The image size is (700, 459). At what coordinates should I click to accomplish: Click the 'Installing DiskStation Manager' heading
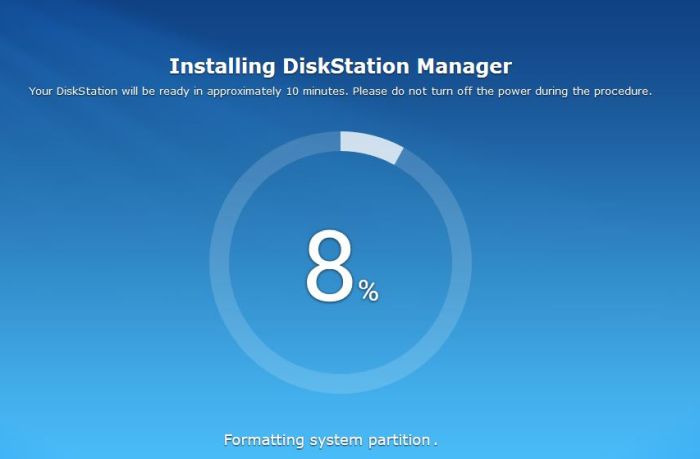pos(340,66)
